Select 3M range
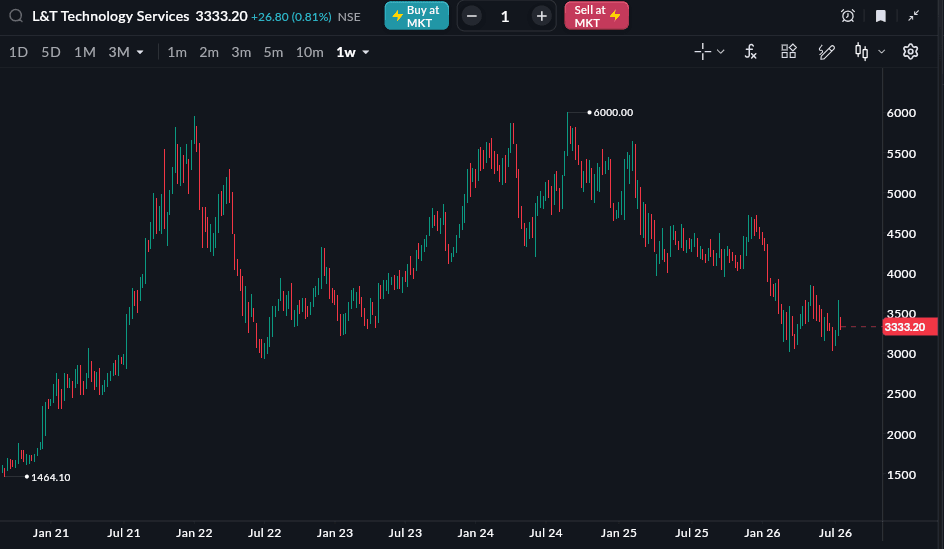 point(119,52)
